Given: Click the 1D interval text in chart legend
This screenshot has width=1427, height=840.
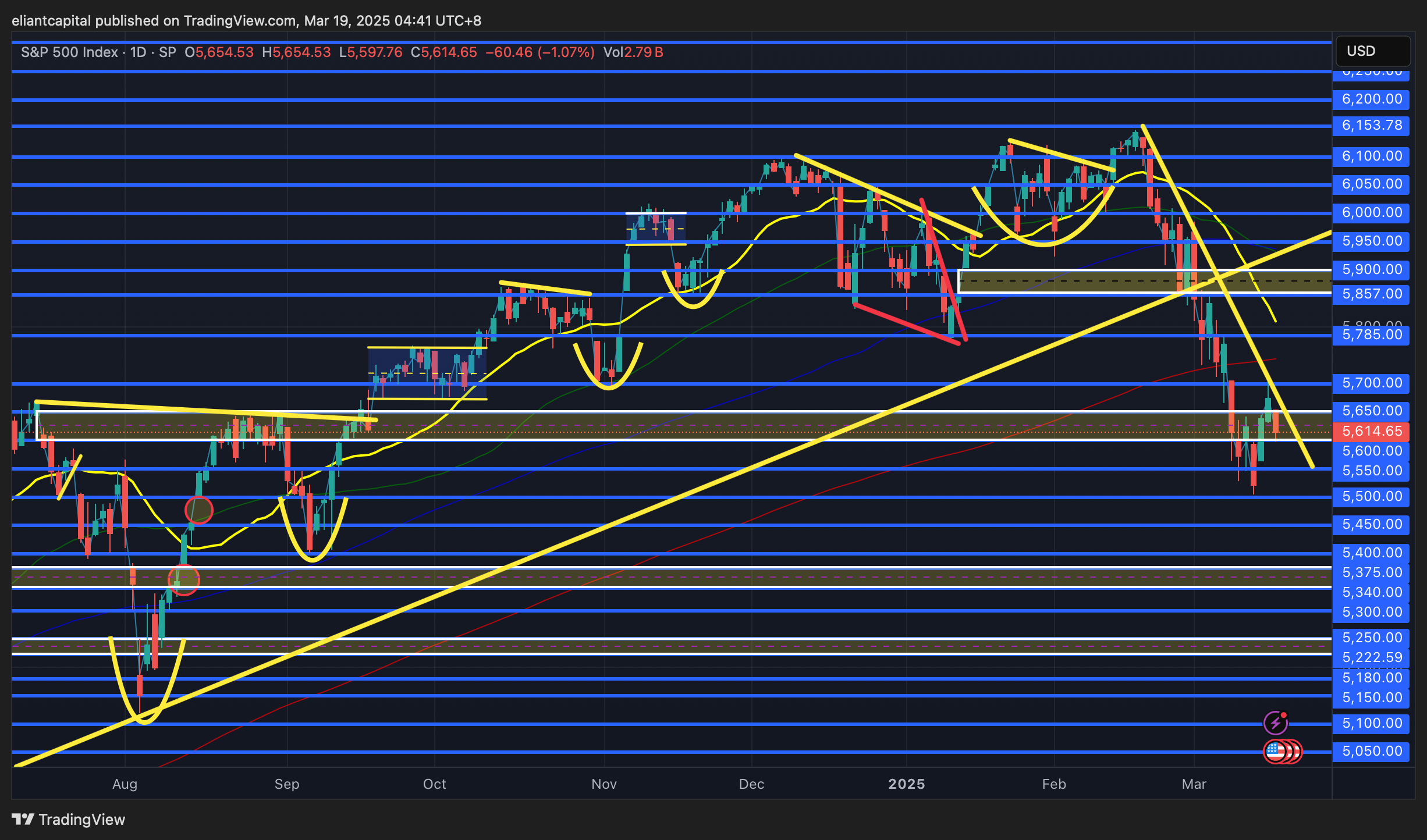Looking at the screenshot, I should (138, 52).
